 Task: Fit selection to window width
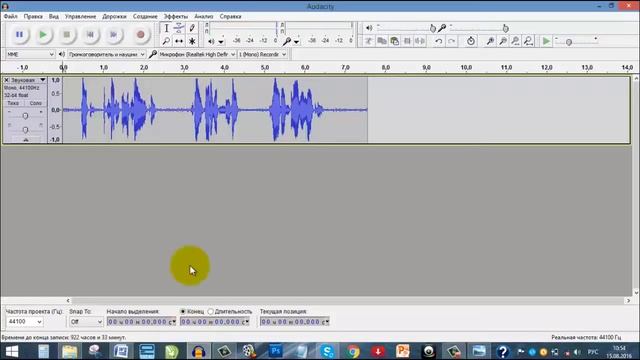pyautogui.click(x=516, y=41)
